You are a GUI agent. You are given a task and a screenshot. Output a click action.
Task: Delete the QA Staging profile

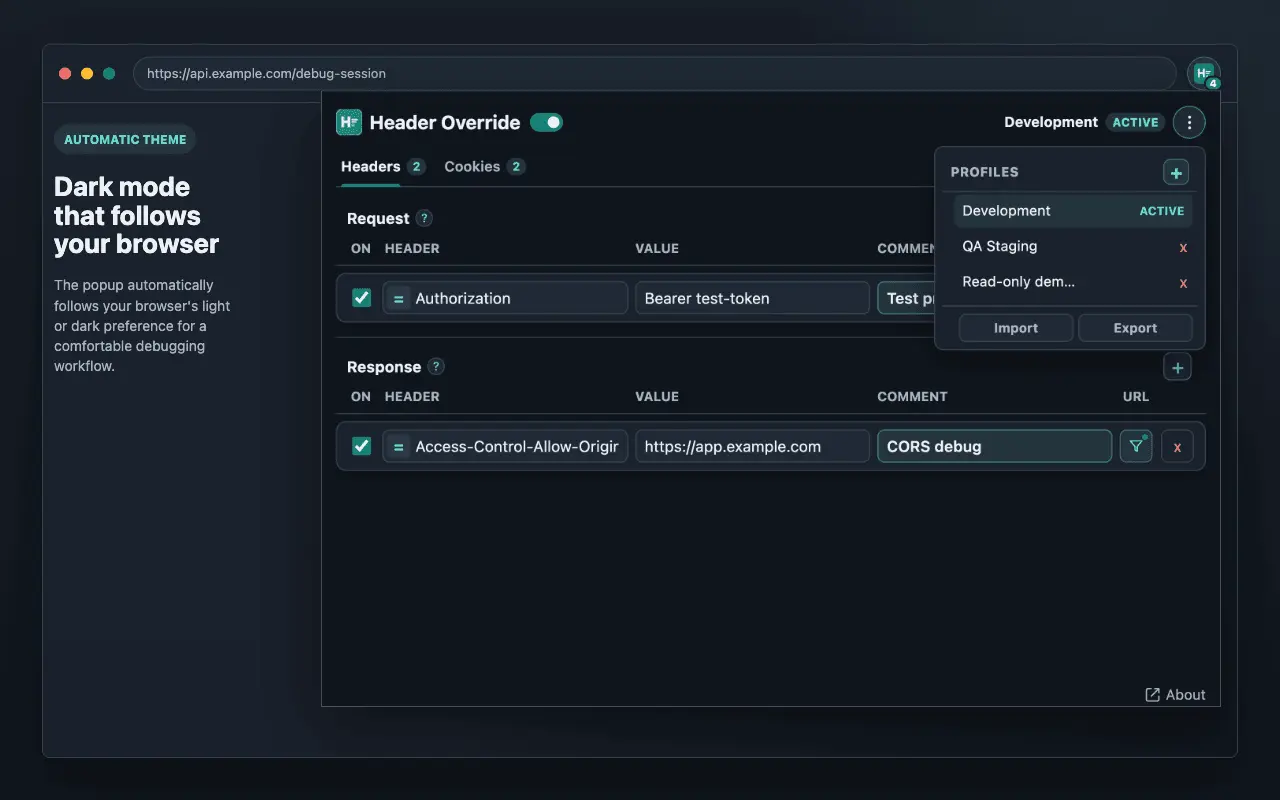pyautogui.click(x=1183, y=247)
